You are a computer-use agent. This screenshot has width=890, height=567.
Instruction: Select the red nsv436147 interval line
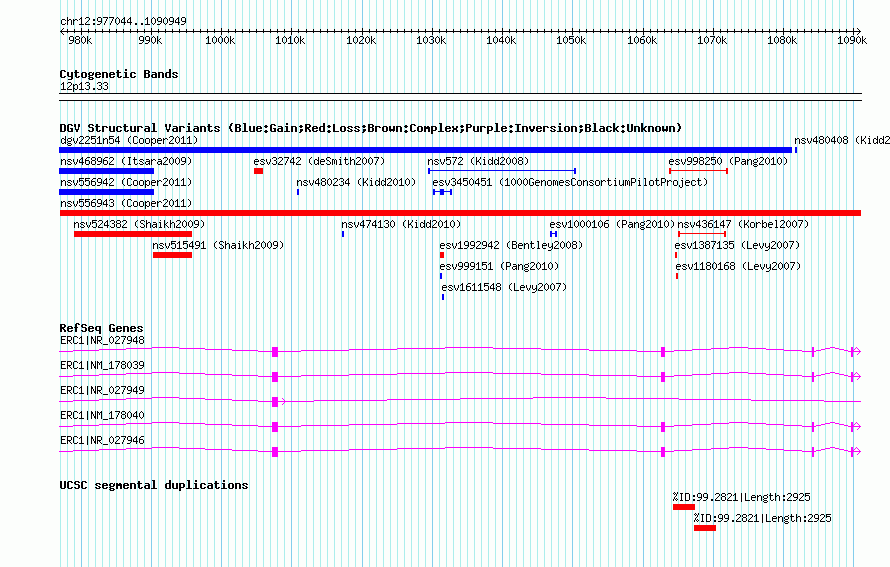coord(702,234)
